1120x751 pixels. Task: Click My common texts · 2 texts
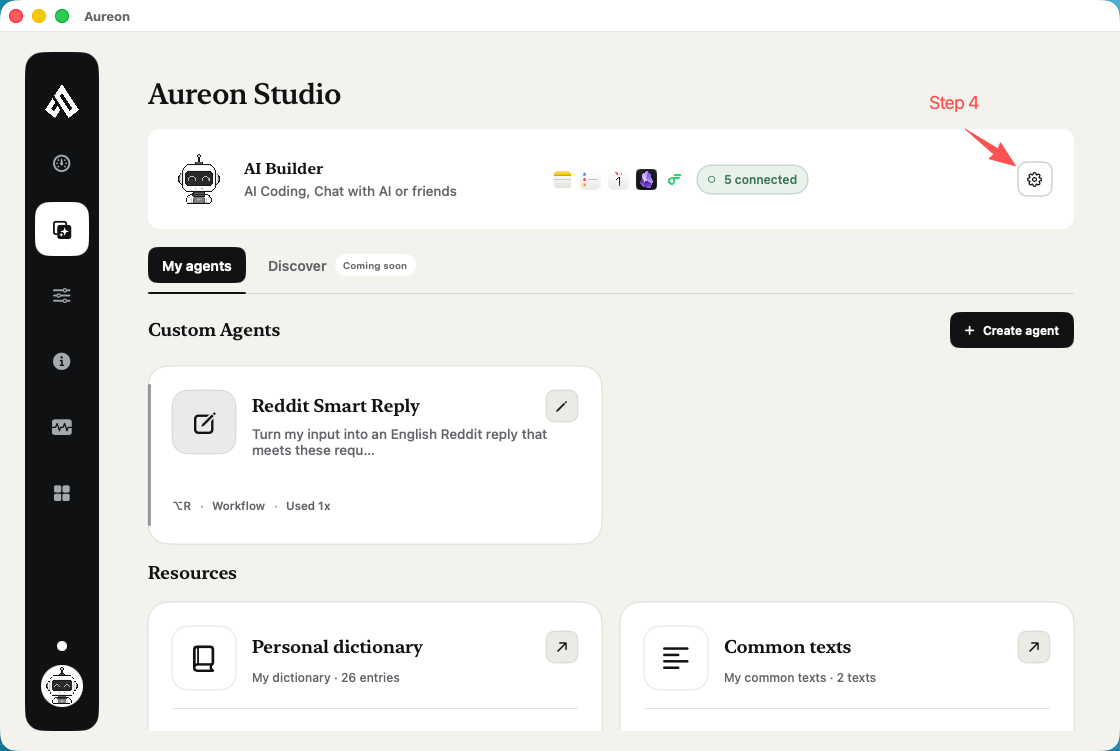tap(800, 677)
